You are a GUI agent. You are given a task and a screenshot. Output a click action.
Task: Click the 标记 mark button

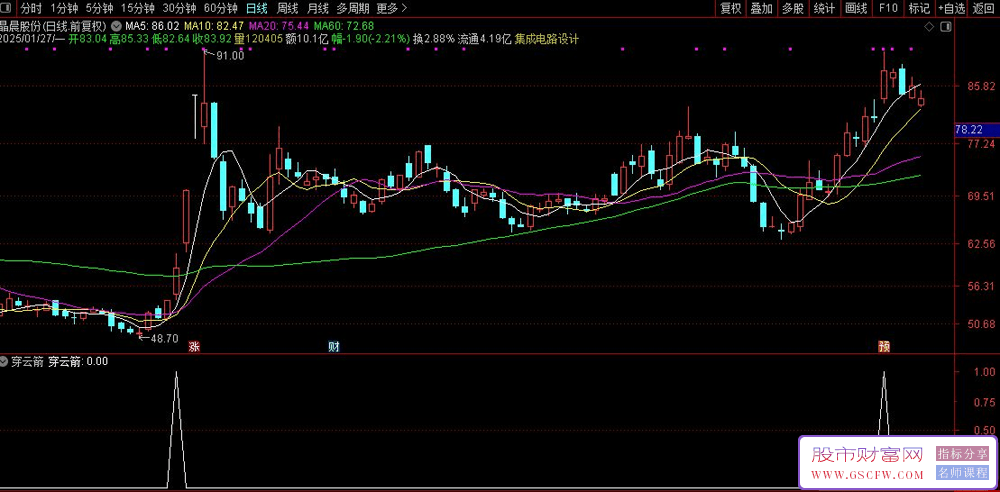click(919, 8)
